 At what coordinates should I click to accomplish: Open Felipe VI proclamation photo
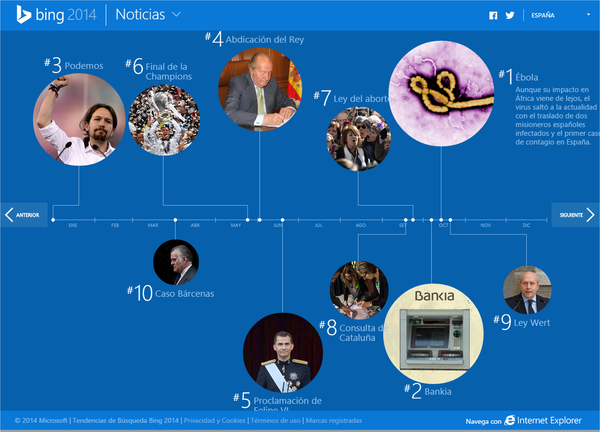click(283, 353)
